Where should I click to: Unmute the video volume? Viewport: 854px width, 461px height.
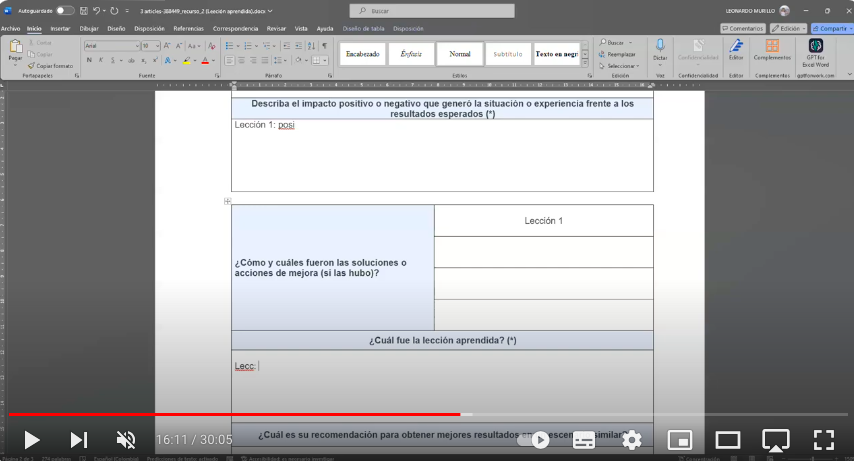pos(126,439)
